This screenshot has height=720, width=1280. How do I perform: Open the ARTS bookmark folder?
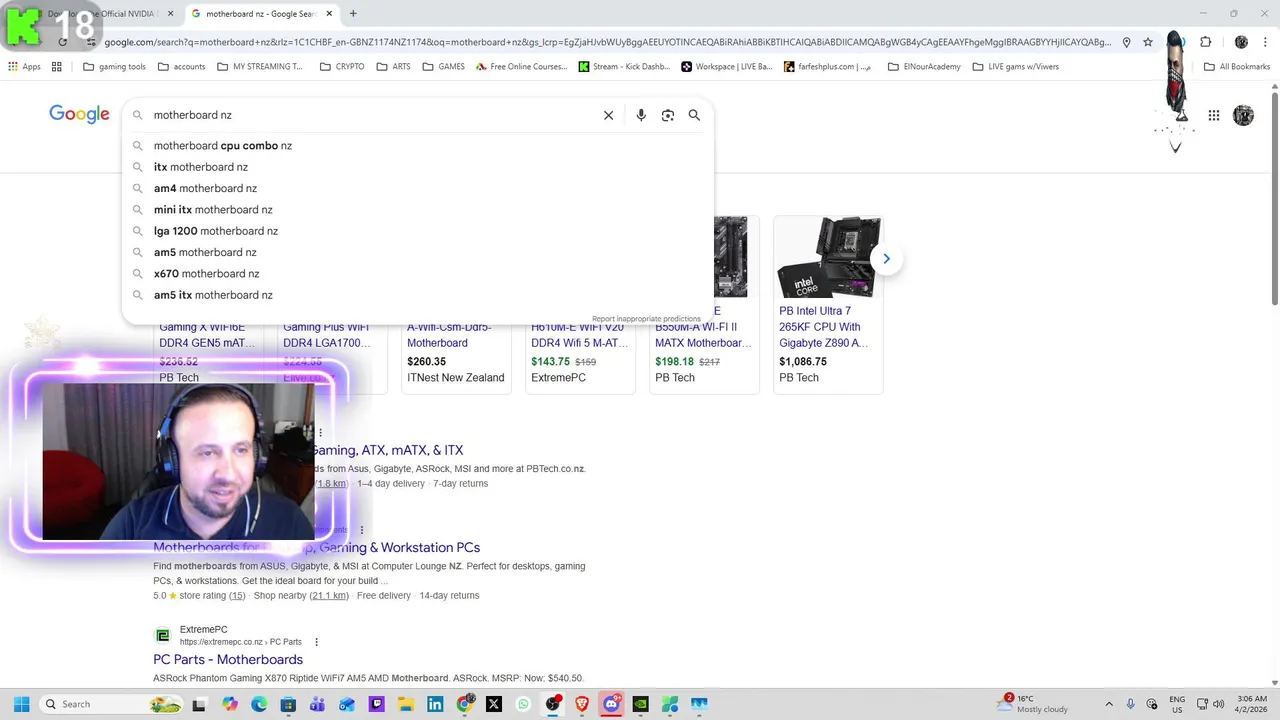393,67
